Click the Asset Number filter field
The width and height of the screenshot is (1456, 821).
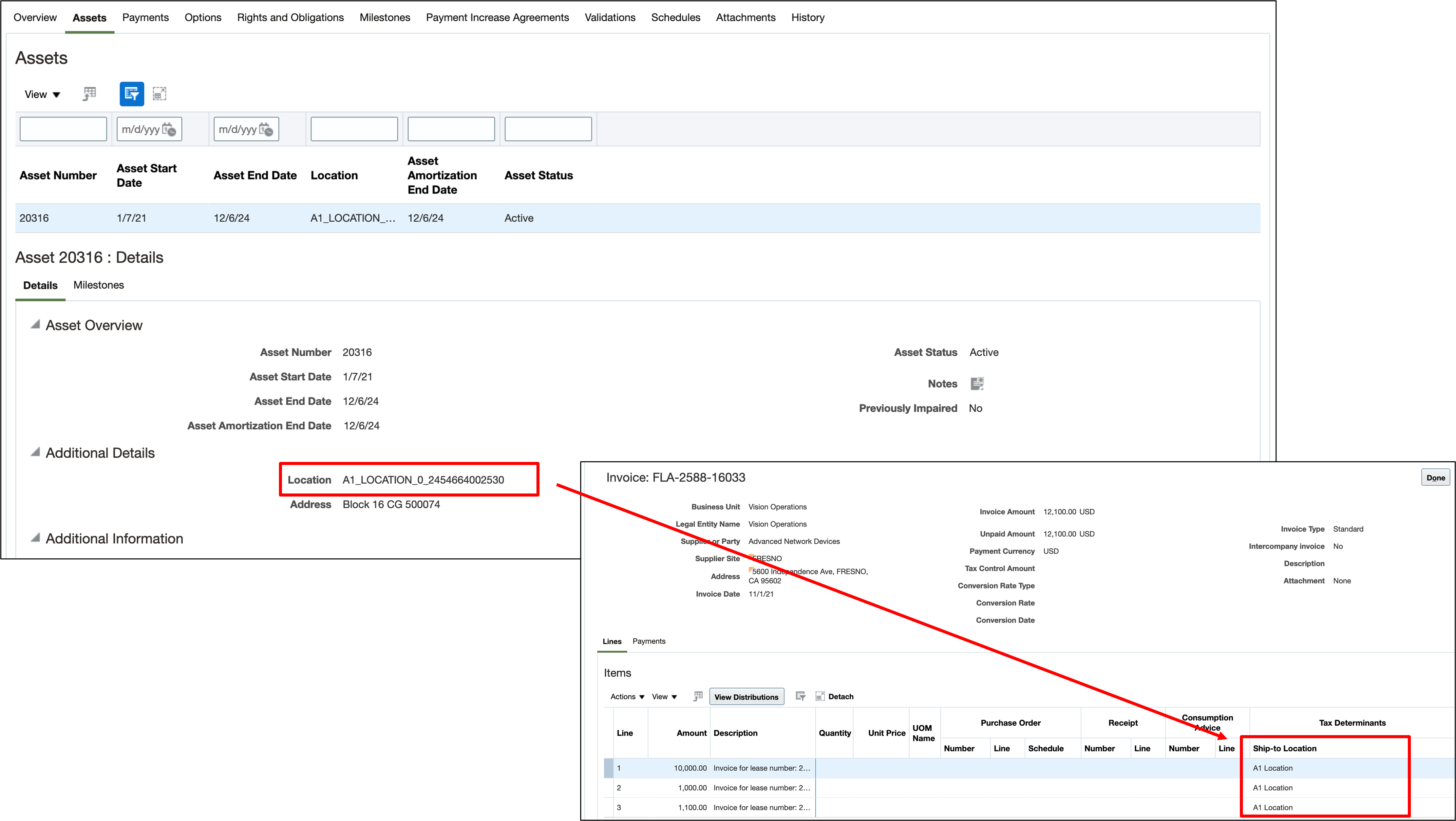pos(63,129)
